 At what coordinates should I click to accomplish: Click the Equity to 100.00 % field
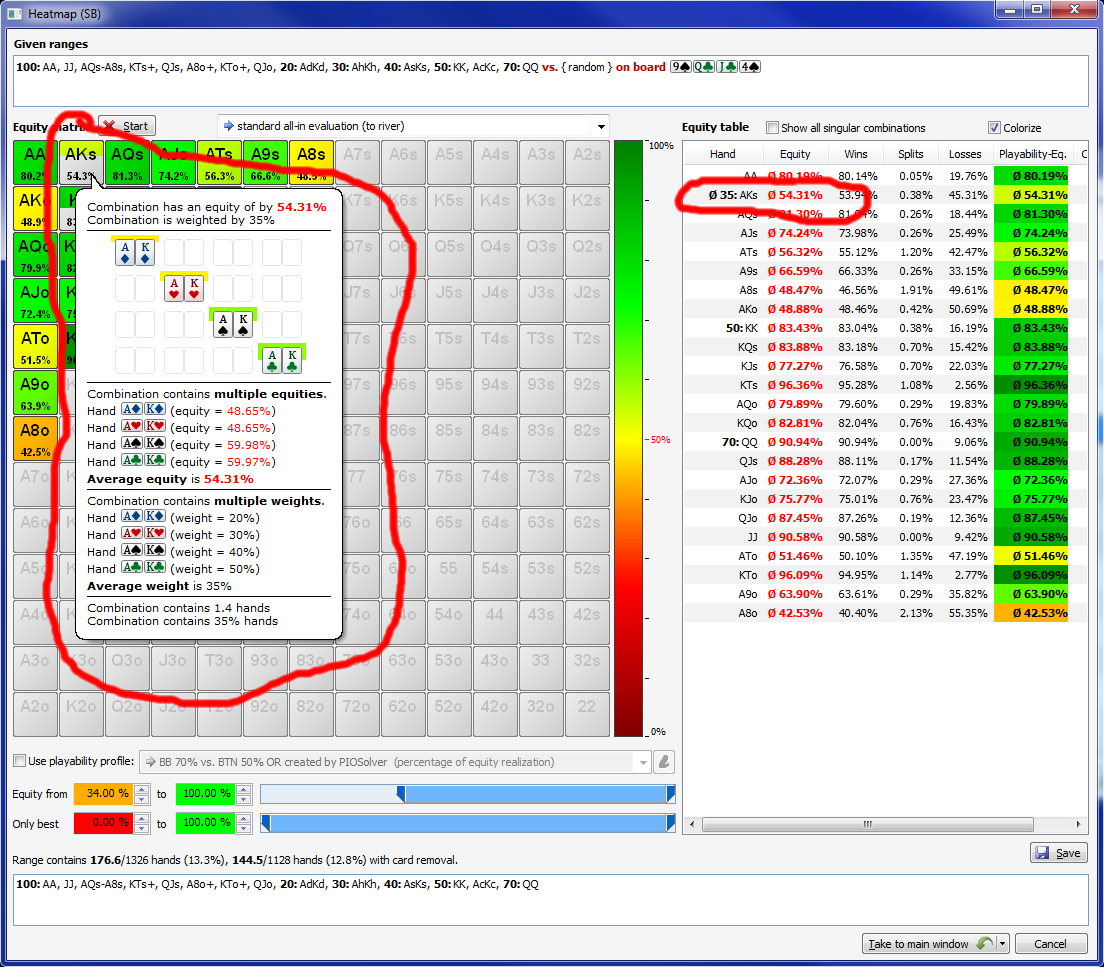205,794
